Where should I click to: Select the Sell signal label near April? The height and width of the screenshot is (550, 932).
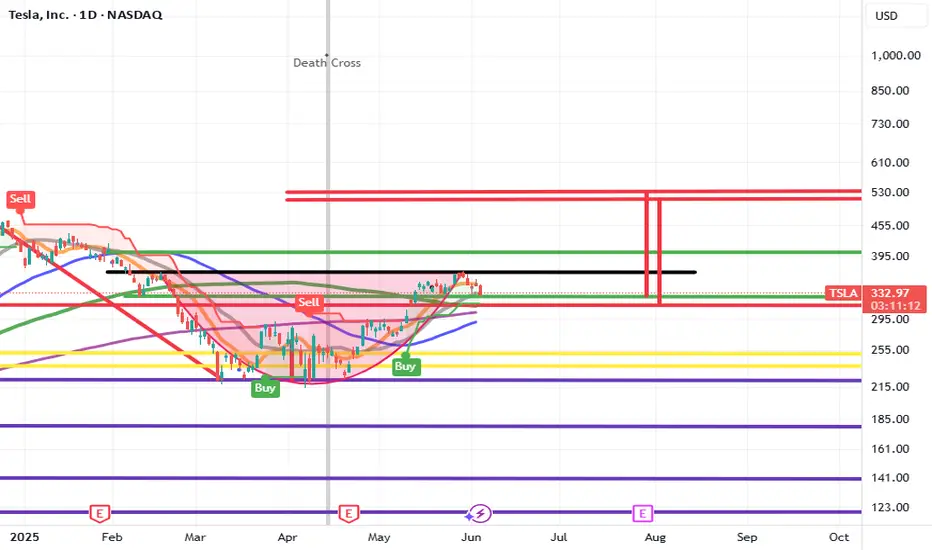click(x=309, y=302)
